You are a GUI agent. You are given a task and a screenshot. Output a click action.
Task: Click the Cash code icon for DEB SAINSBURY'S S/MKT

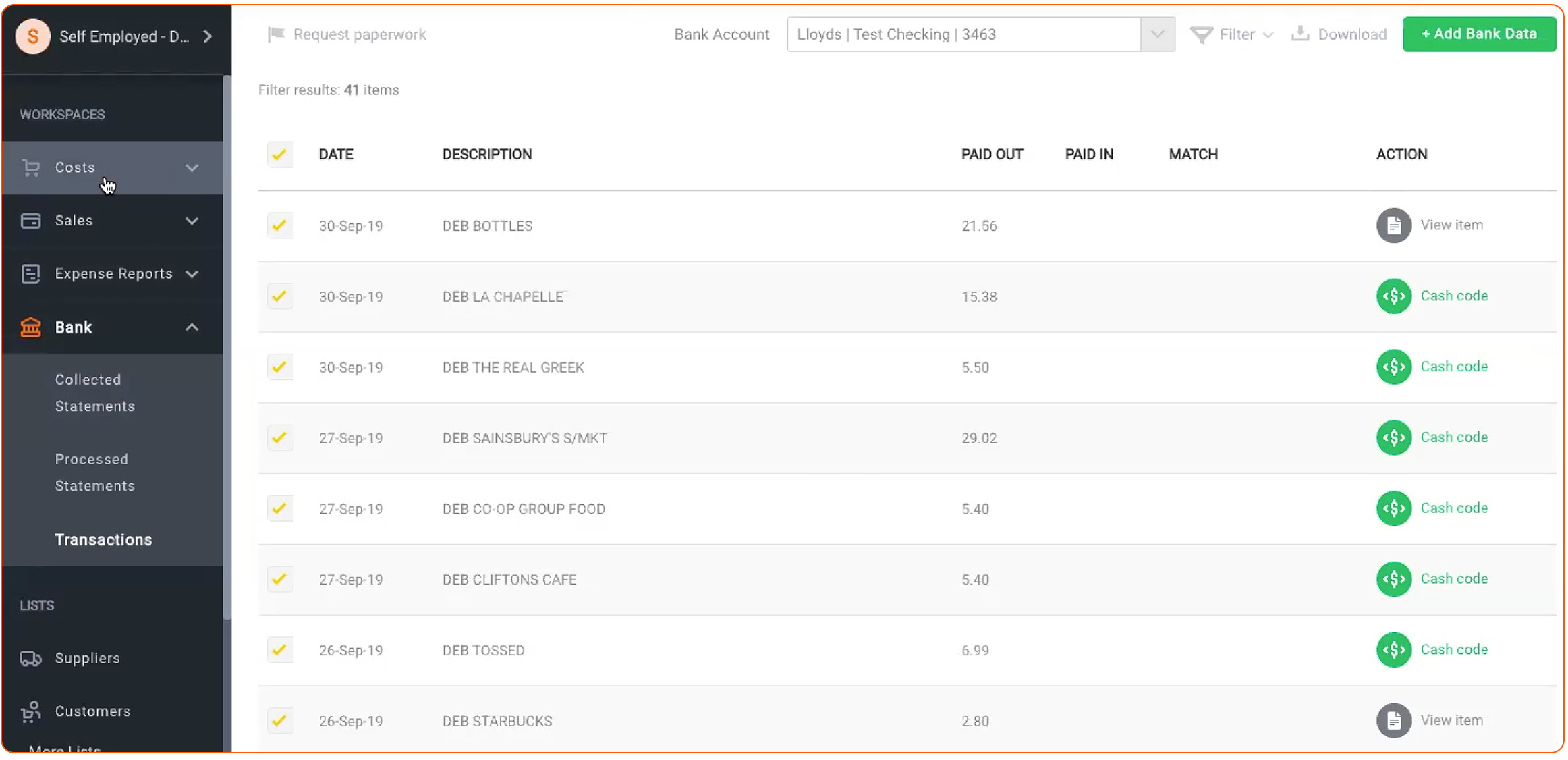[x=1393, y=437]
